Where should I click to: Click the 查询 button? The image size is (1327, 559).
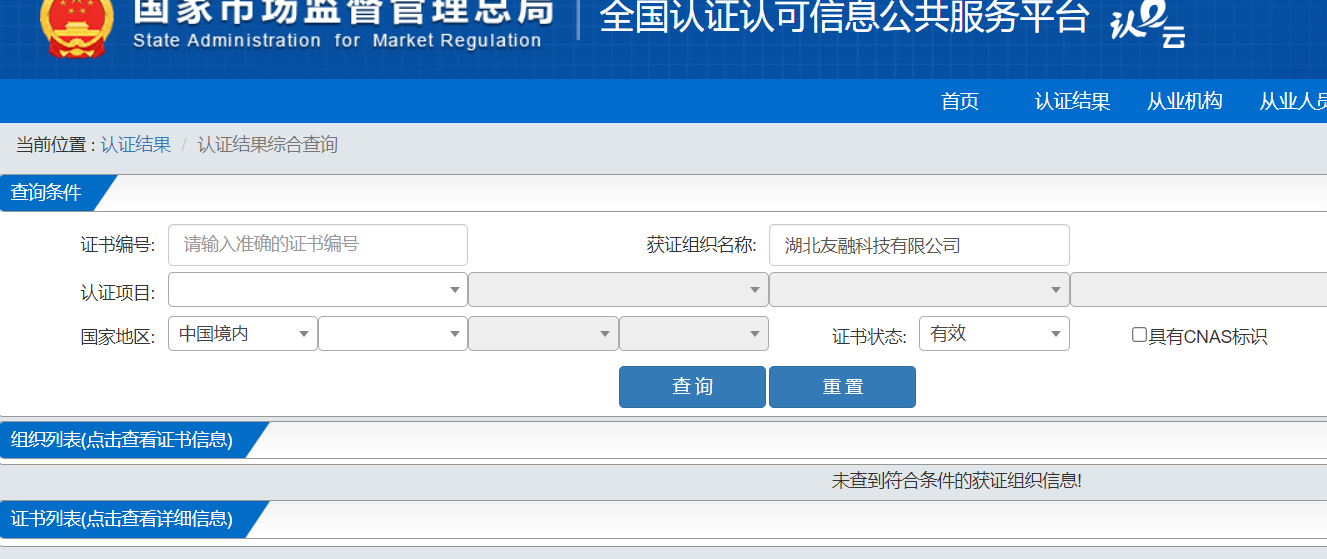coord(692,387)
